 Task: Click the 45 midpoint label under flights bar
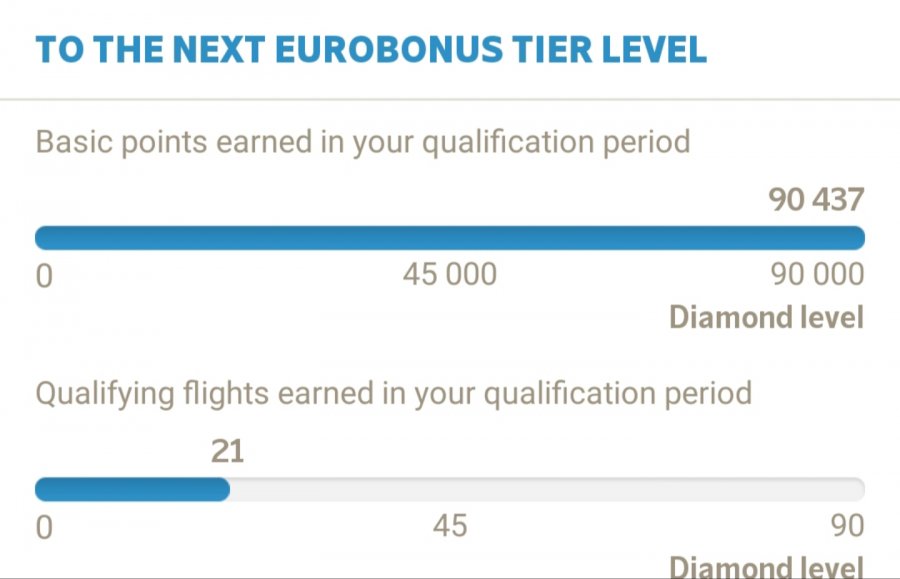click(450, 525)
